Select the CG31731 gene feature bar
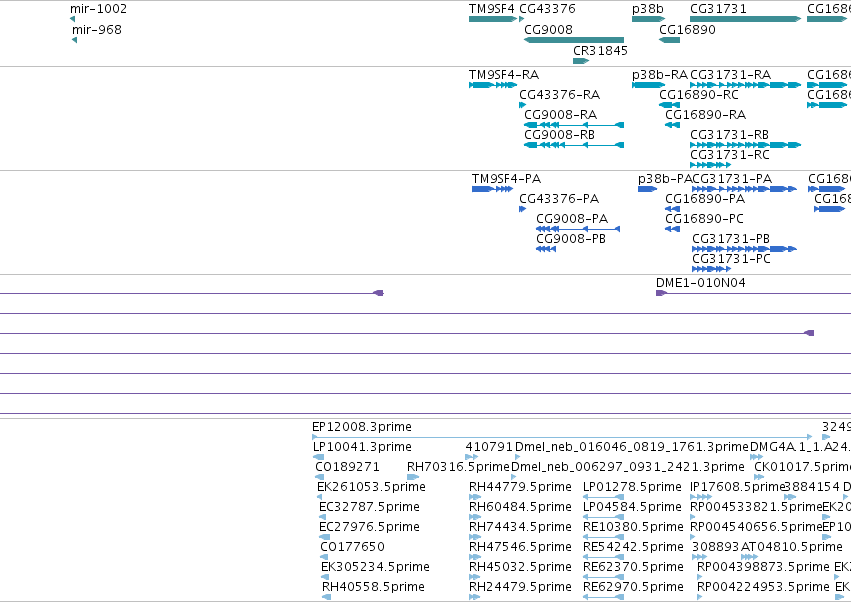The width and height of the screenshot is (851, 602). pos(745,19)
